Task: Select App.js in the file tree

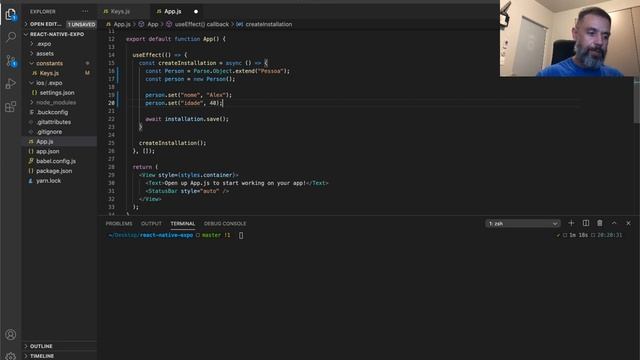Action: [59, 142]
